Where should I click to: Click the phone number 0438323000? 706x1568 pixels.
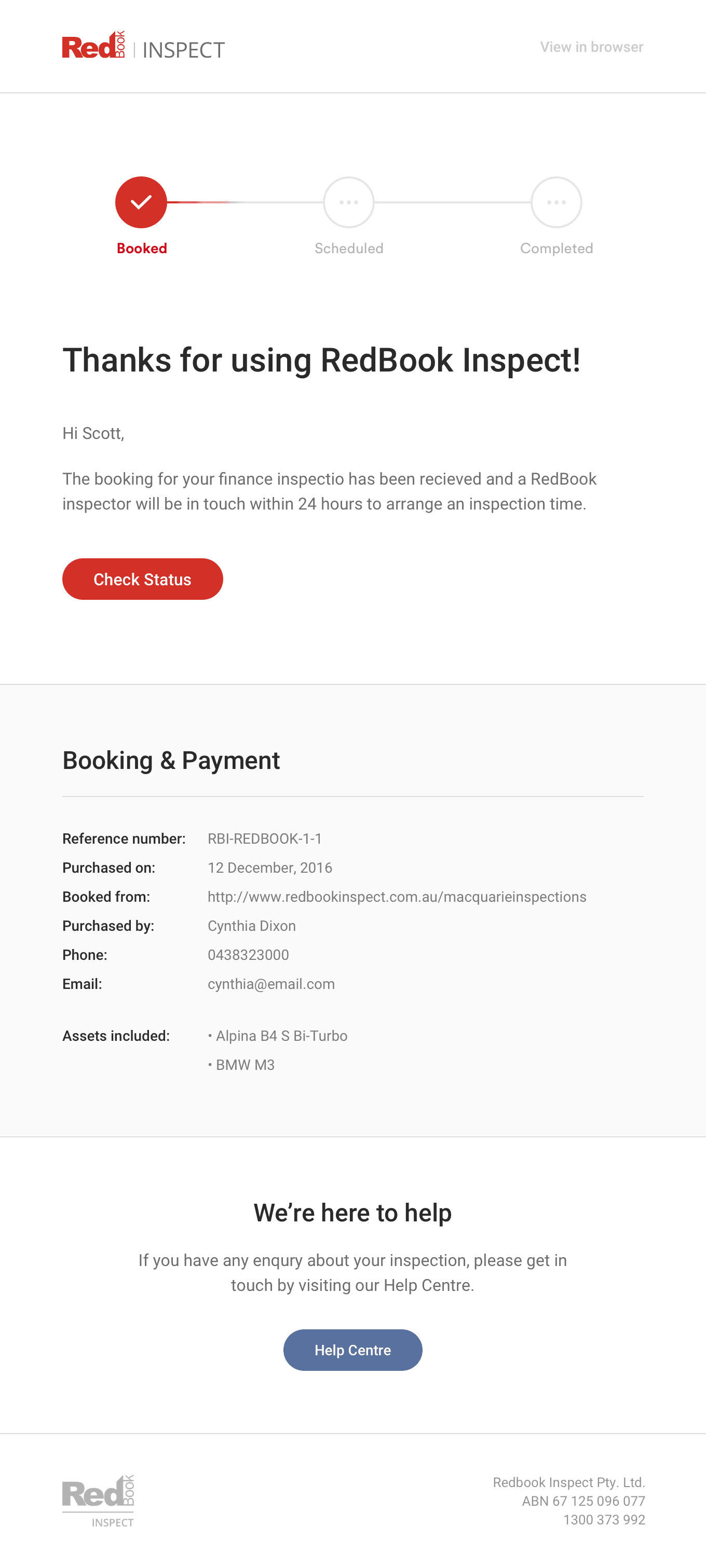pos(248,954)
